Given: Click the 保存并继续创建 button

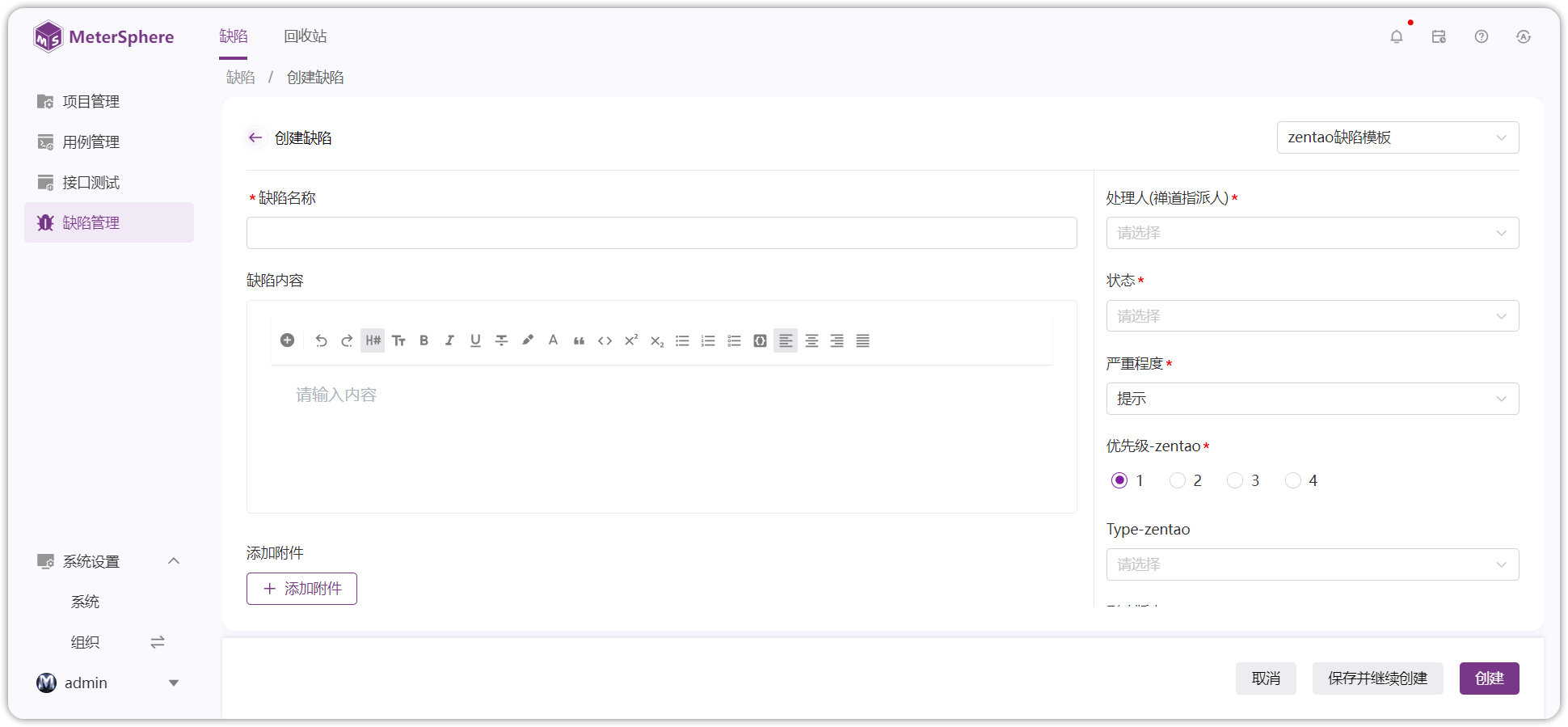Looking at the screenshot, I should pyautogui.click(x=1378, y=678).
